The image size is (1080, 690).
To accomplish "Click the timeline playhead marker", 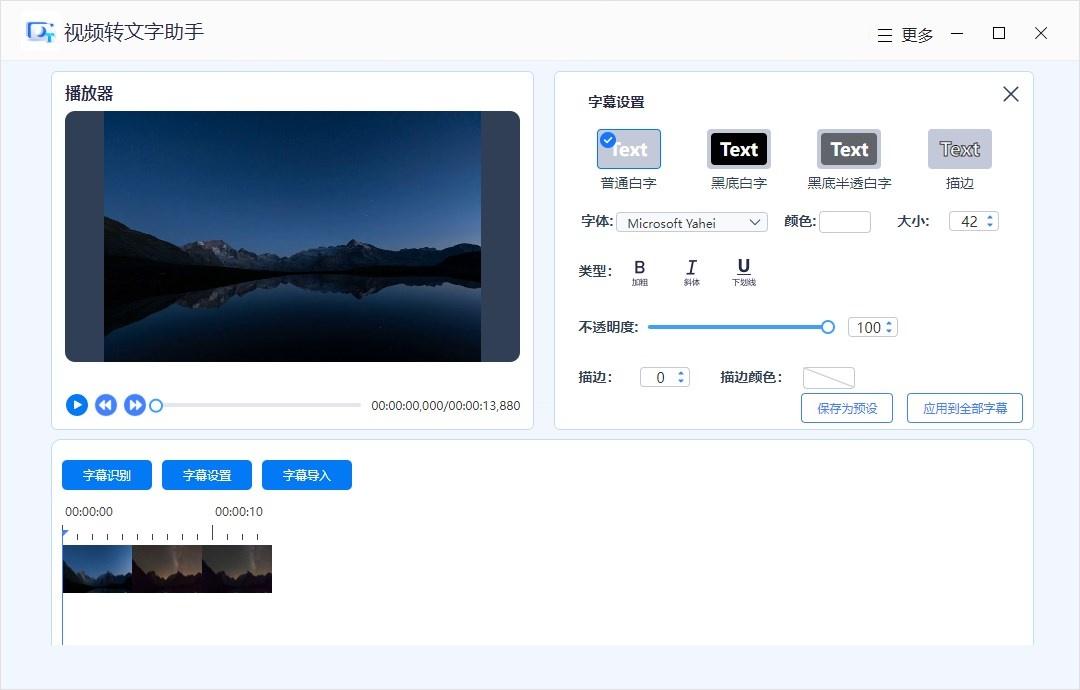I will (64, 532).
